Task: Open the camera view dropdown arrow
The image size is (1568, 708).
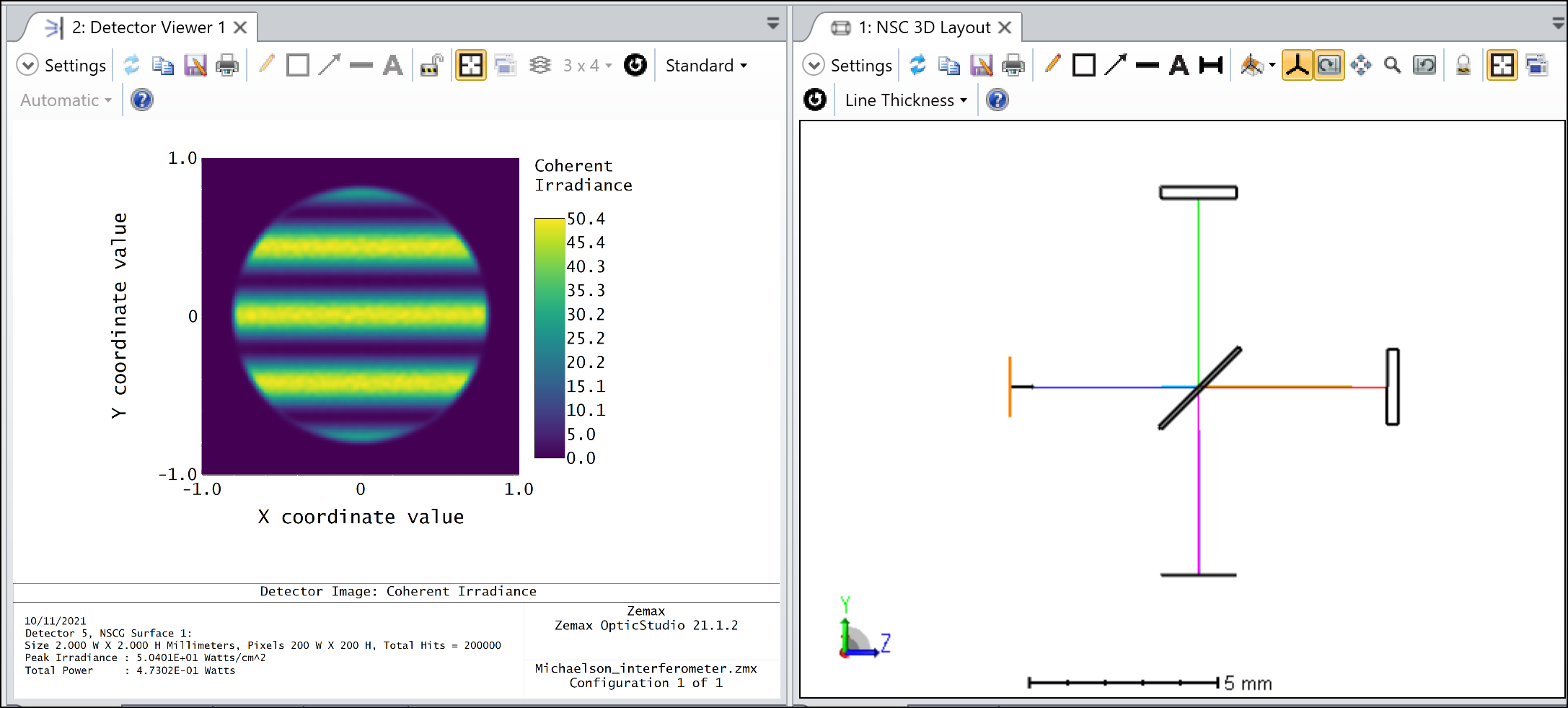Action: (x=1272, y=66)
